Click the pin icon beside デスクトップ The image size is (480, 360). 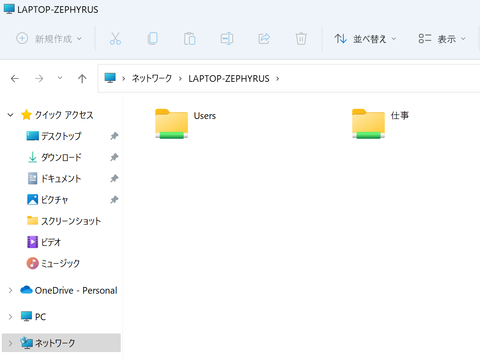pyautogui.click(x=114, y=136)
